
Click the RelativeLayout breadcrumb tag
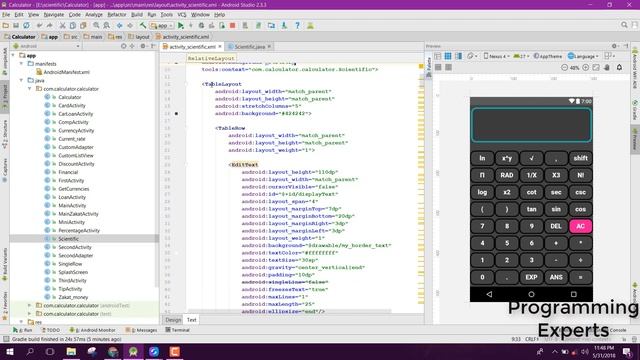(x=211, y=58)
